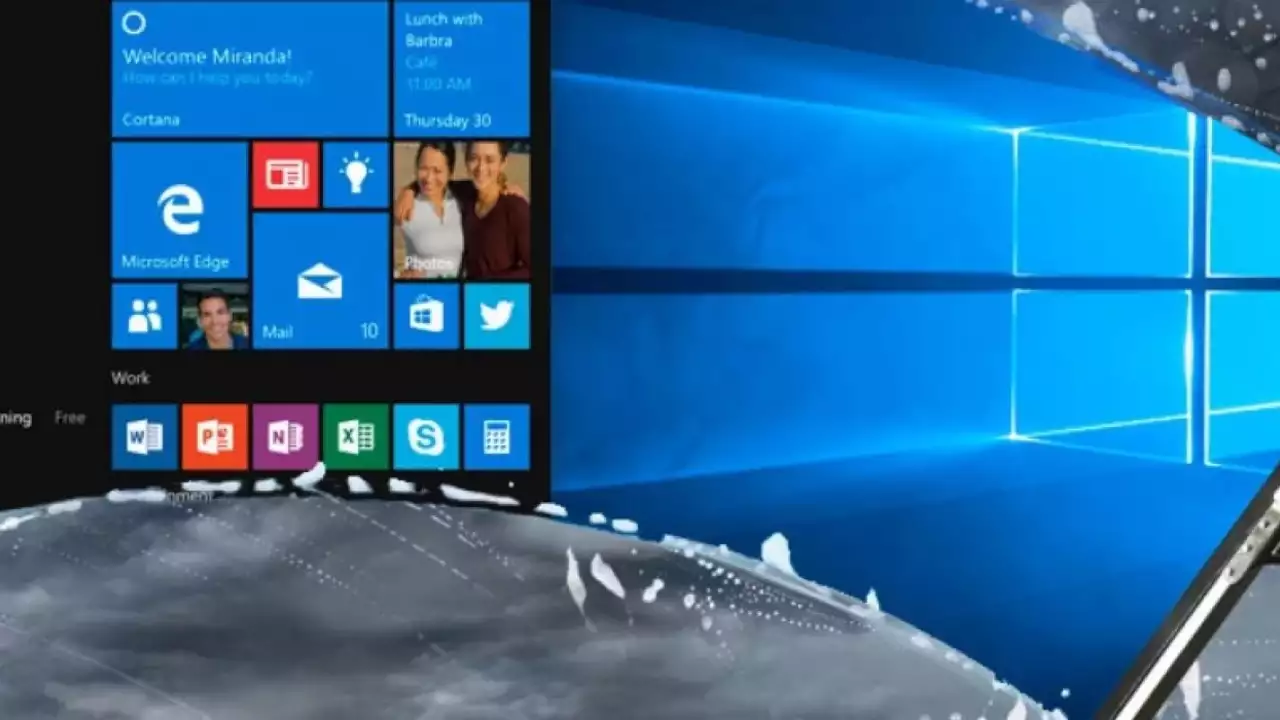Select the contact photo tile beside People

(x=215, y=316)
